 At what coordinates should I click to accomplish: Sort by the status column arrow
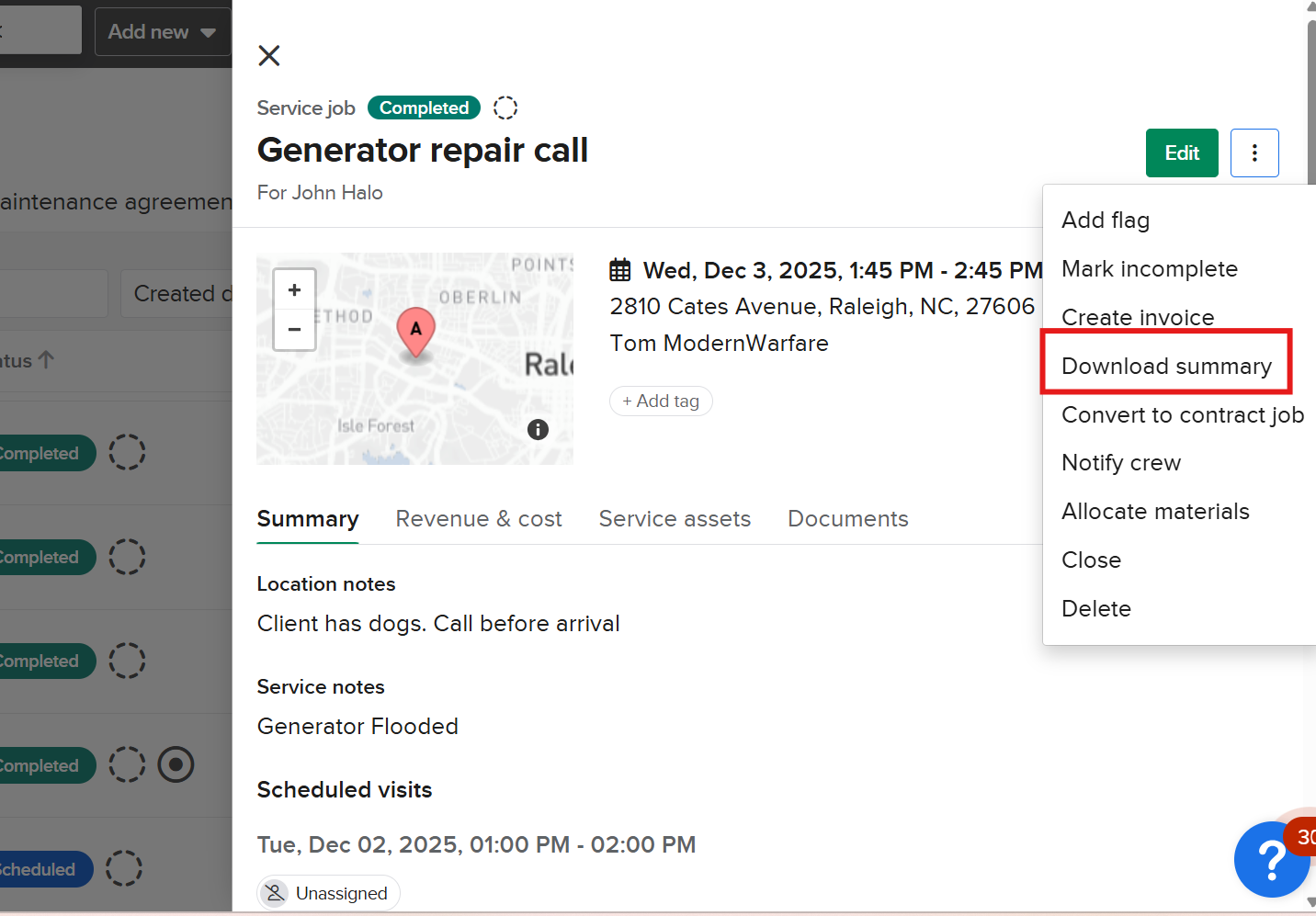46,360
